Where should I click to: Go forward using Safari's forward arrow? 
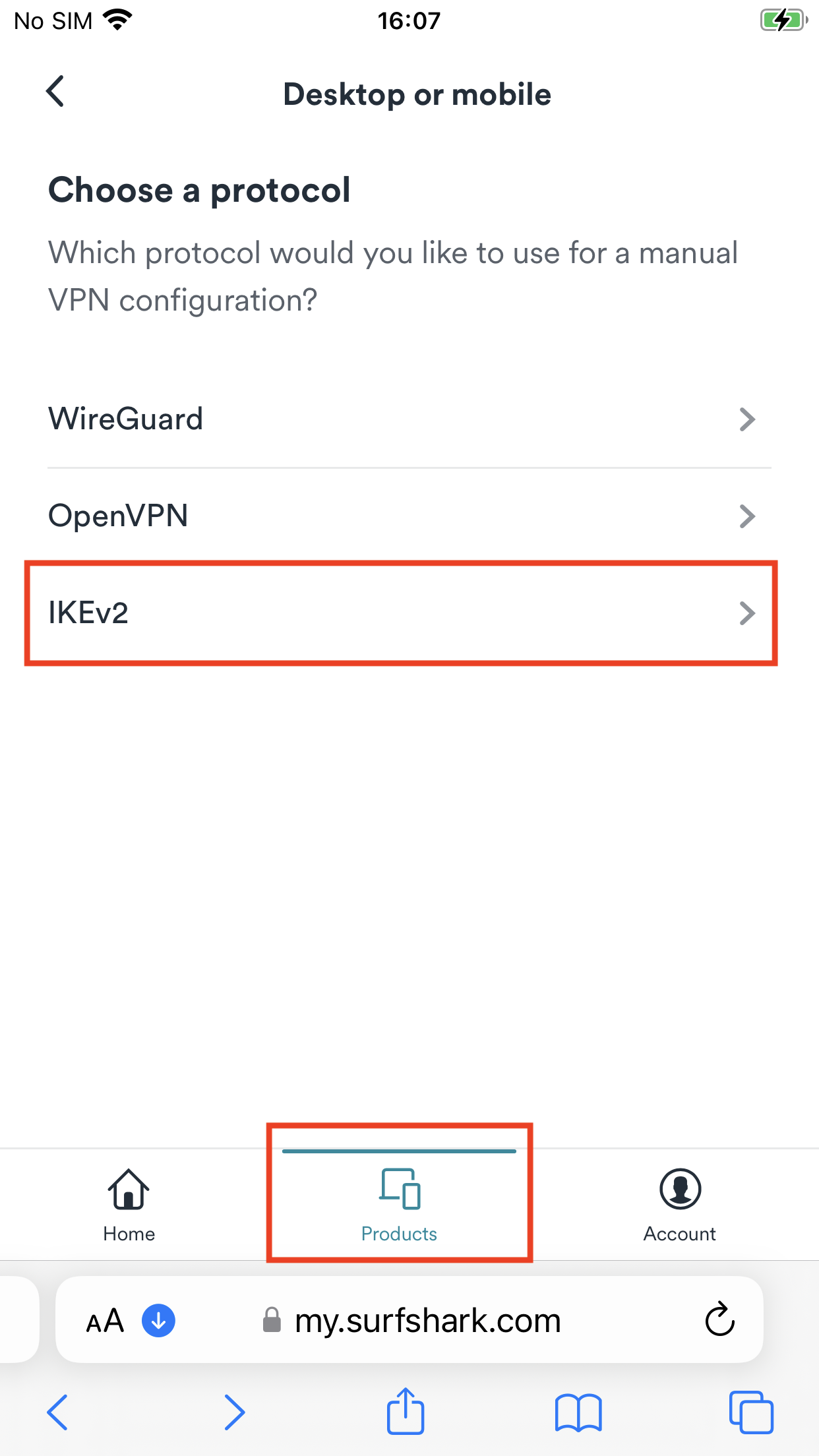234,1412
